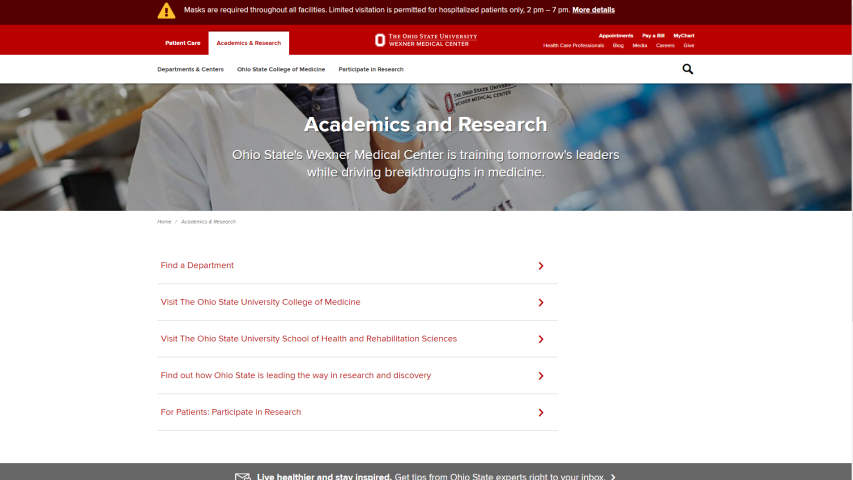Go to the MyChart link
The height and width of the screenshot is (480, 853).
(x=684, y=35)
